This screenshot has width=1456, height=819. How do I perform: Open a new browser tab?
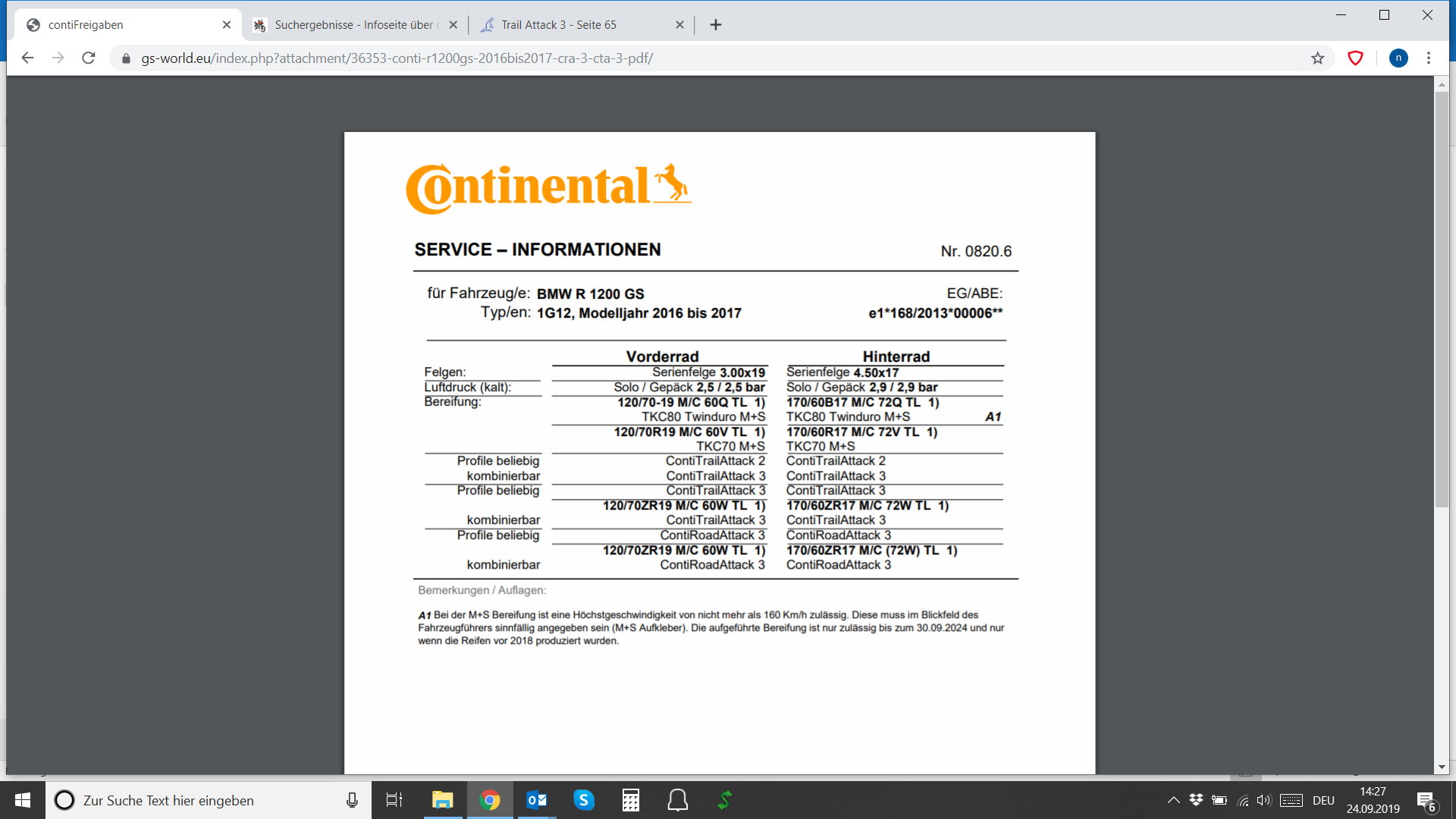(716, 25)
